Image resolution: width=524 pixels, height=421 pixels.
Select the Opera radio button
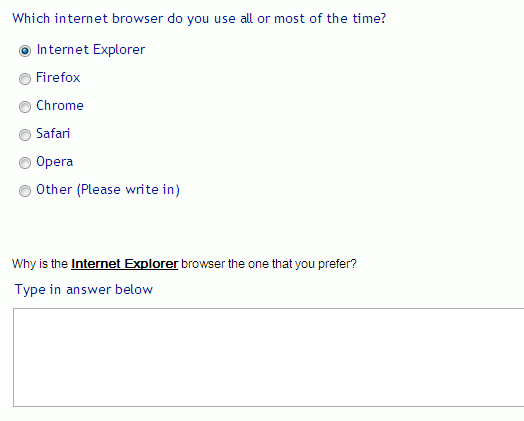tap(25, 163)
